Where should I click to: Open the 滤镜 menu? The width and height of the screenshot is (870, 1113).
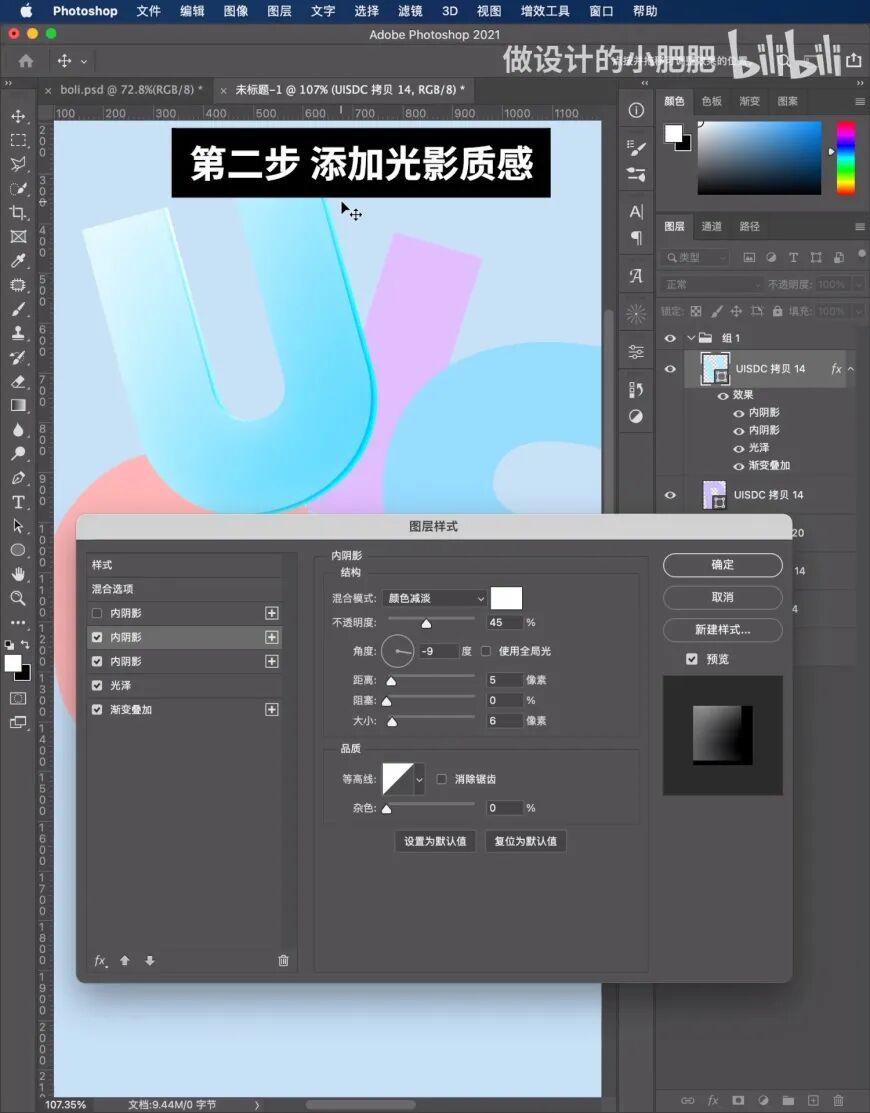tap(410, 11)
